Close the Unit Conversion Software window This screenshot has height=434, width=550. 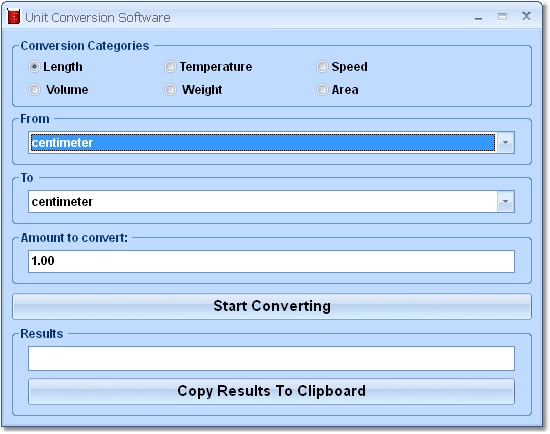tap(526, 16)
